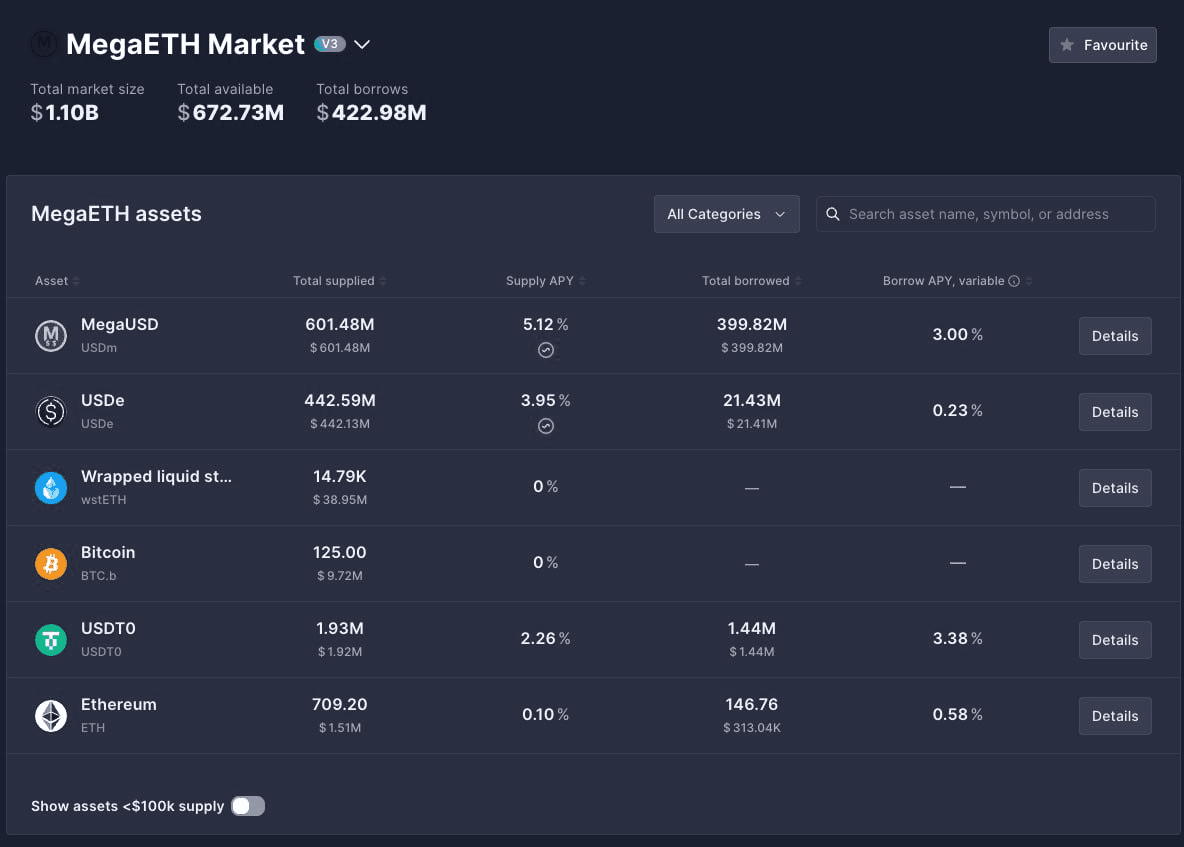This screenshot has height=847, width=1184.
Task: Select the USDe asset name
Action: click(103, 401)
